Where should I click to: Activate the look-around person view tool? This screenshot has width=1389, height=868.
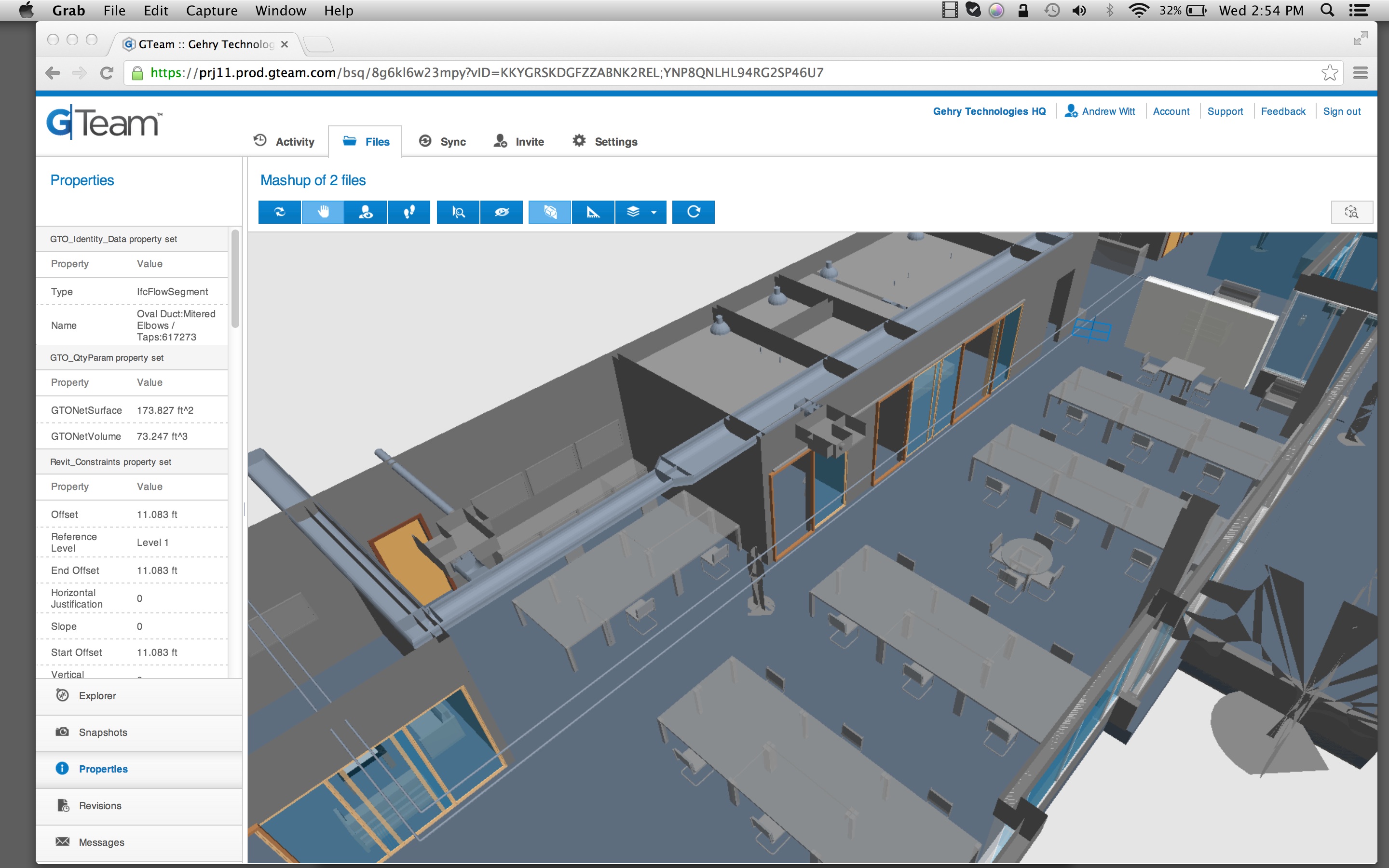[x=366, y=212]
